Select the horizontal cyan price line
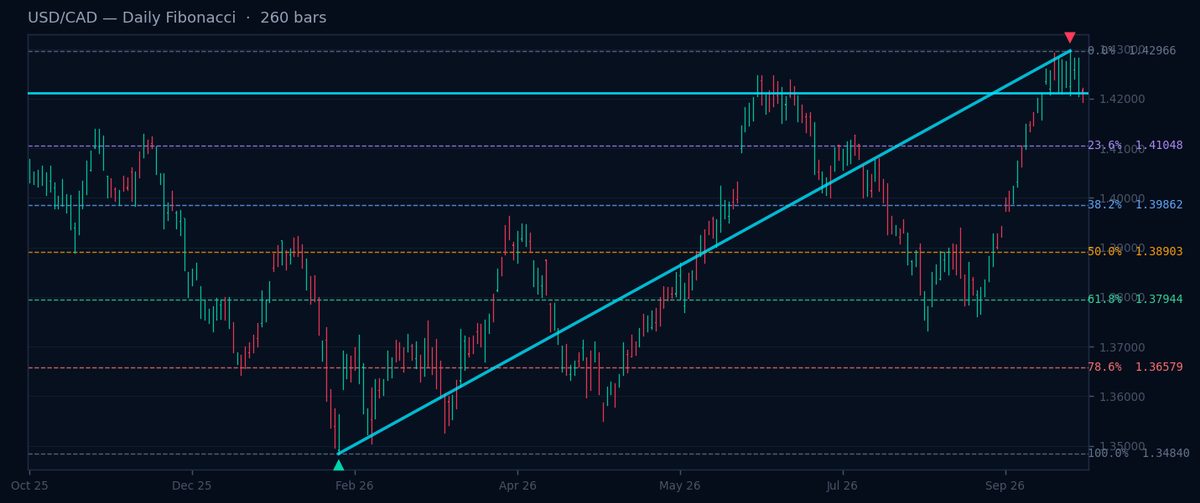 [558, 93]
